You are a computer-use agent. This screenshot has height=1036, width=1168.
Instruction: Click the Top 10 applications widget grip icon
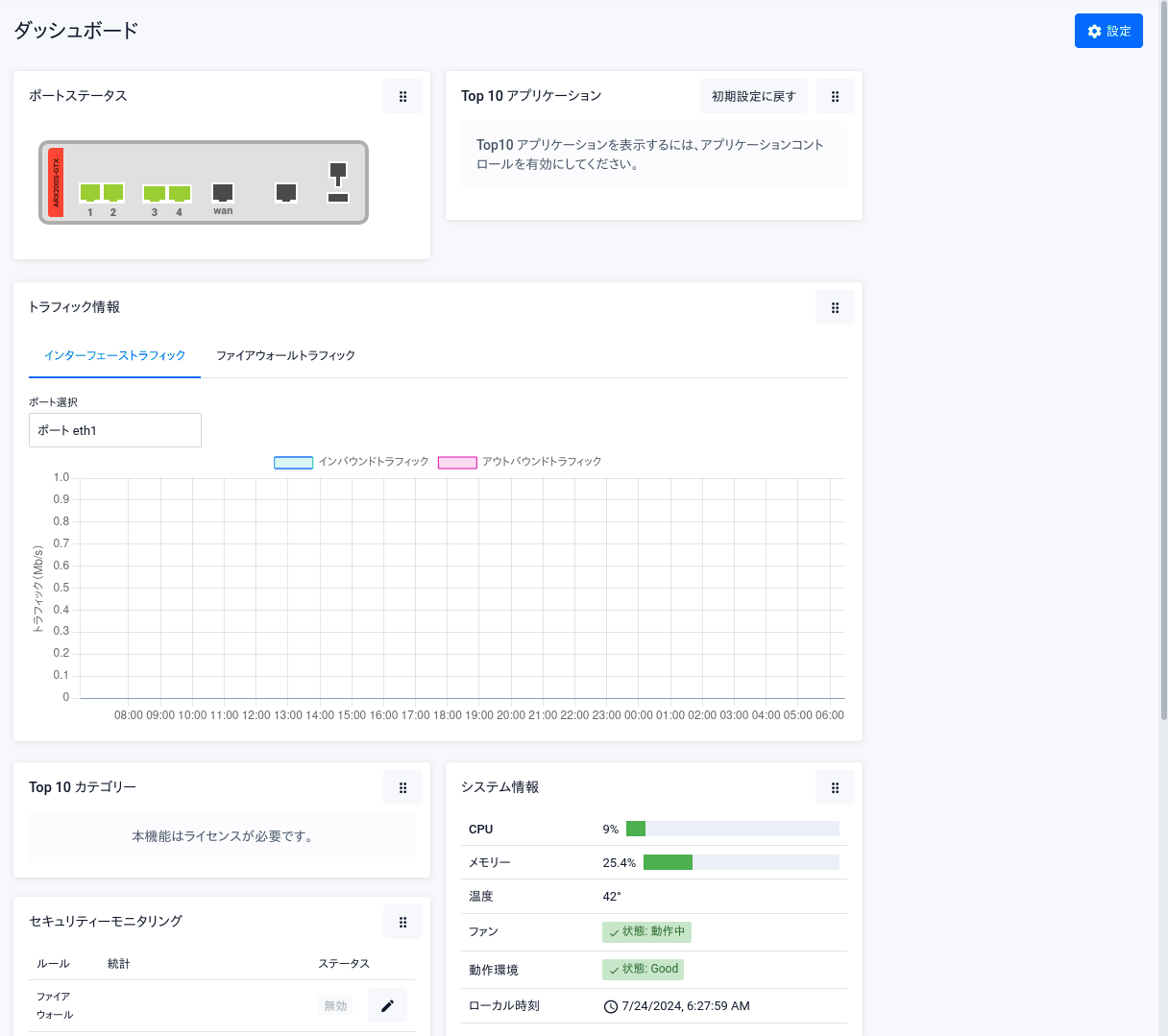[835, 96]
